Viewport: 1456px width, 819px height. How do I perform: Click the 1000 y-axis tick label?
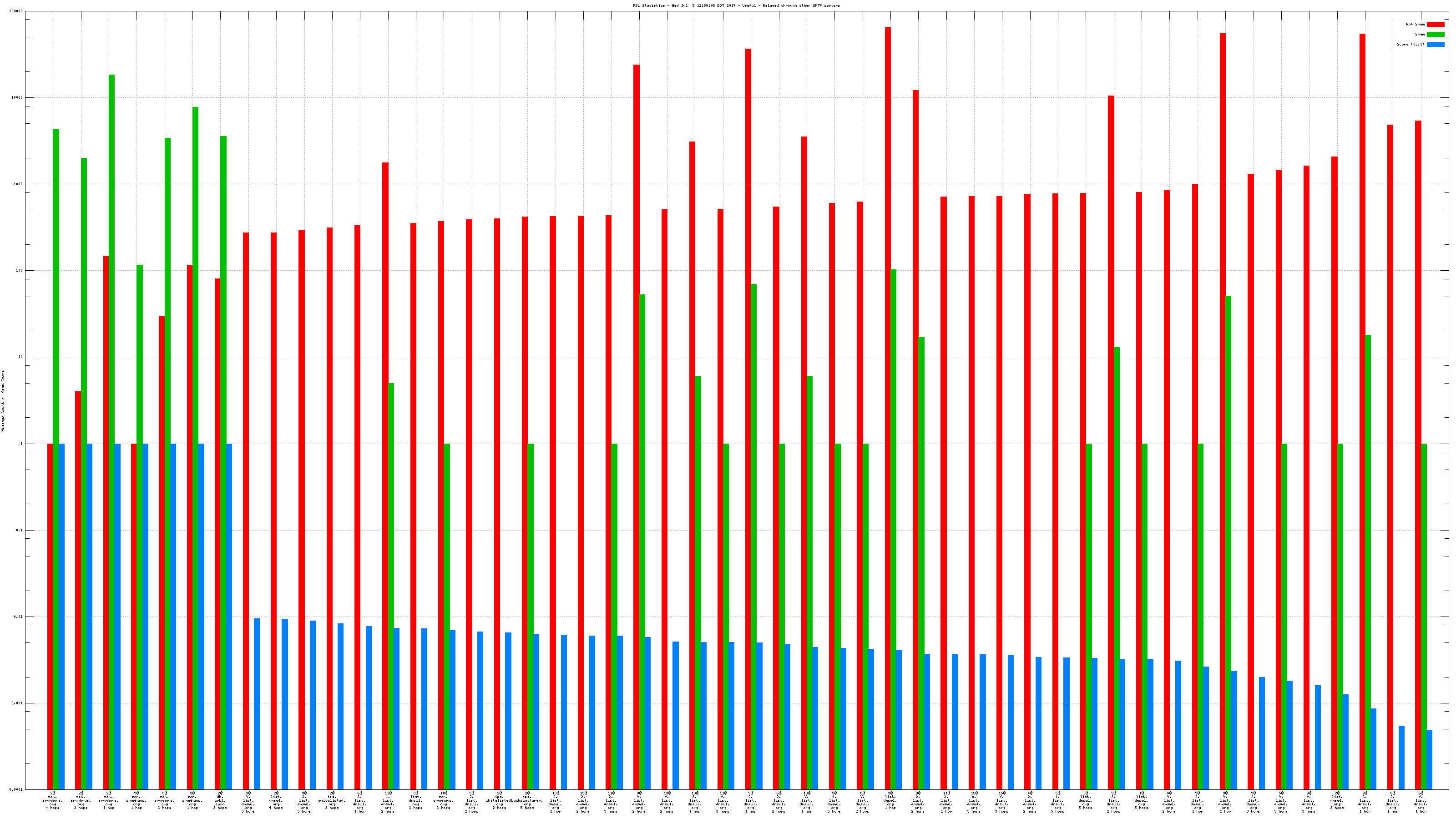(19, 184)
